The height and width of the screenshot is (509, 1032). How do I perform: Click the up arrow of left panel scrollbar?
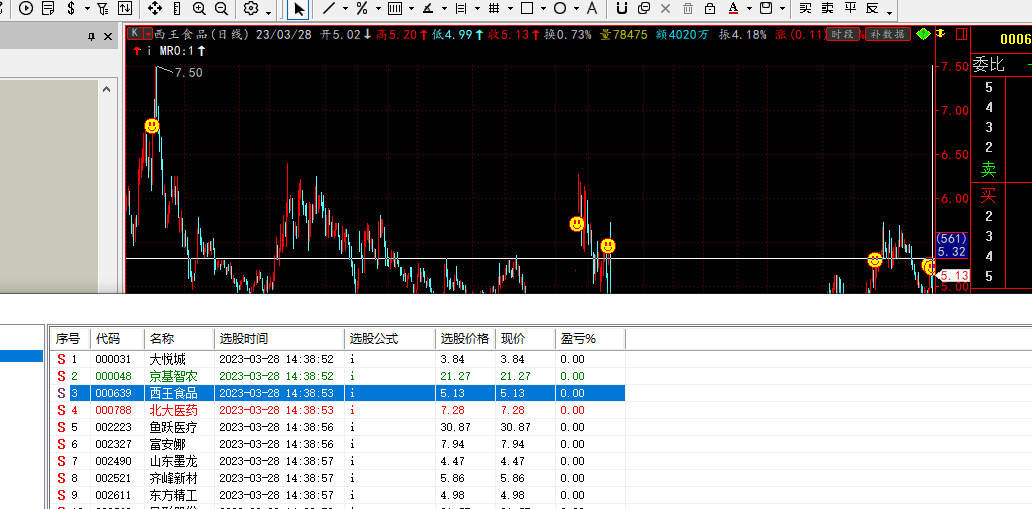[107, 90]
